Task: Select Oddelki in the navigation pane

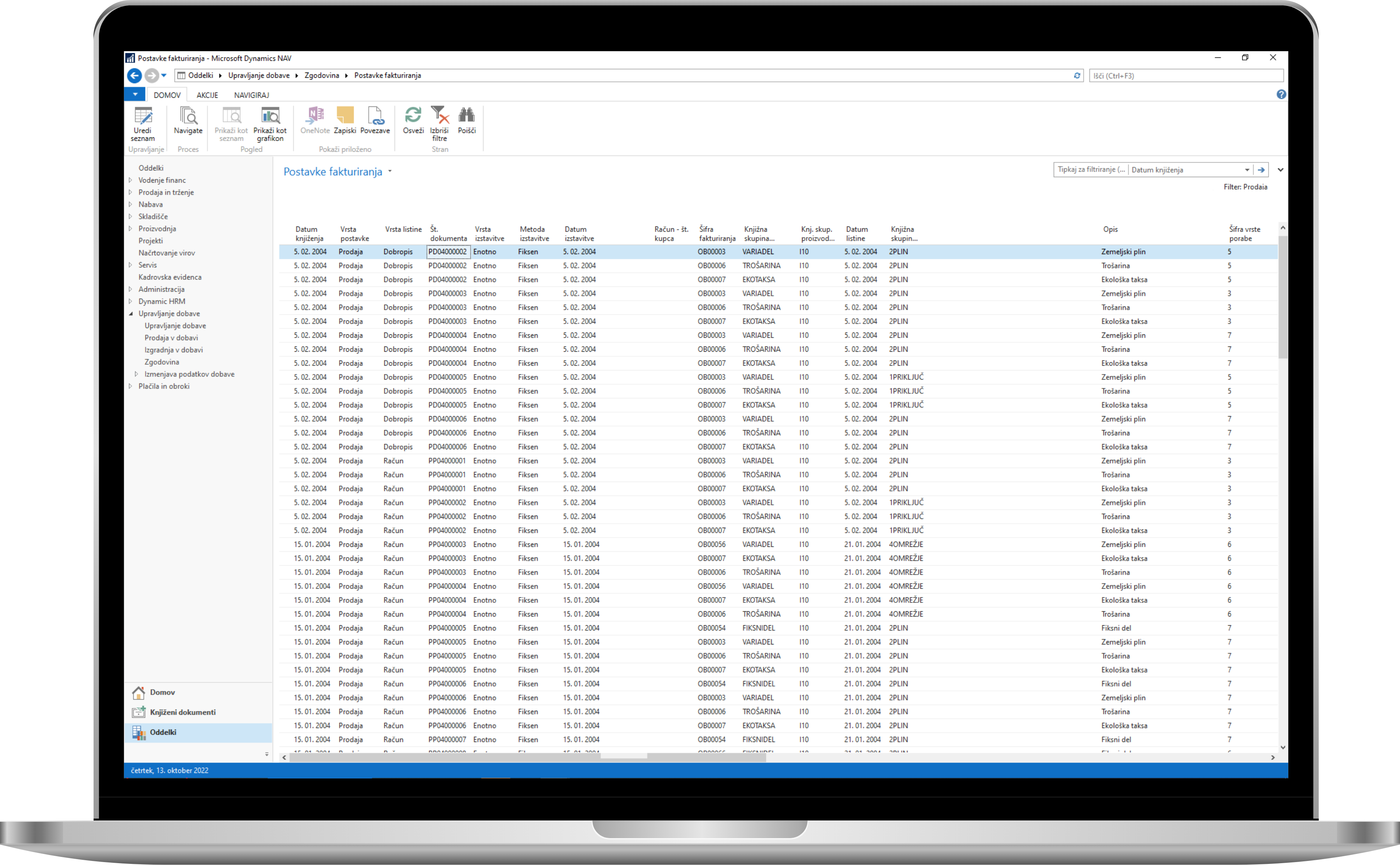Action: [198, 732]
